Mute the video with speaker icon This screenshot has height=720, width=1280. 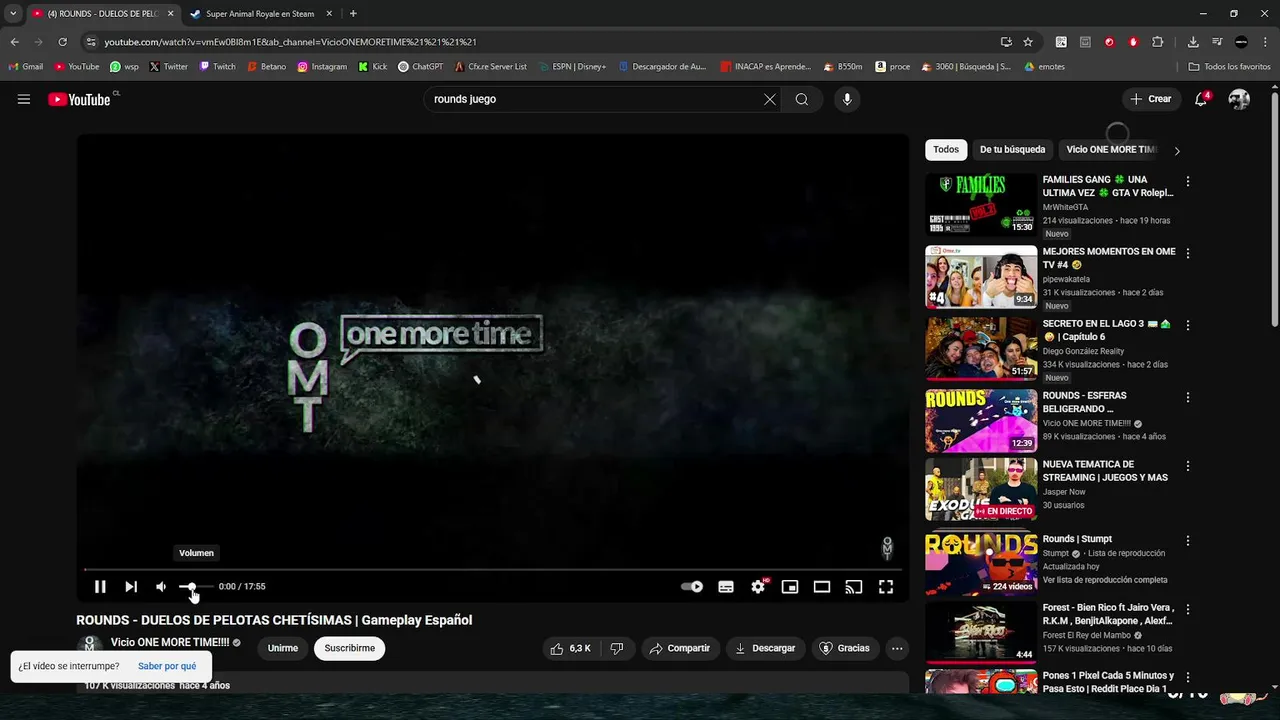coord(161,587)
